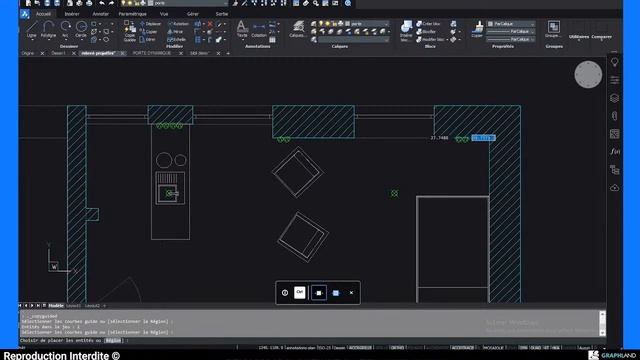Screen dimensions: 640x360
Task: Open the cloud panel icon on right sidebar
Action: point(614,188)
